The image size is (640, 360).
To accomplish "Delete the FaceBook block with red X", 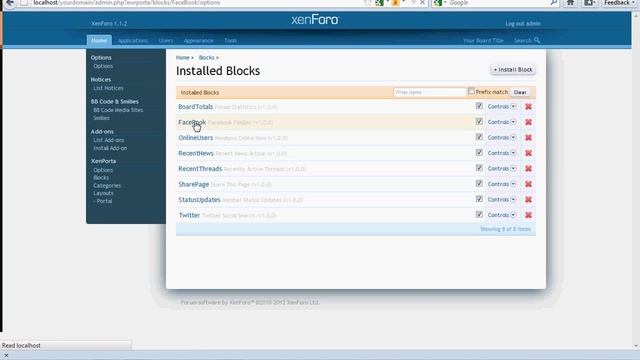I will (x=528, y=122).
